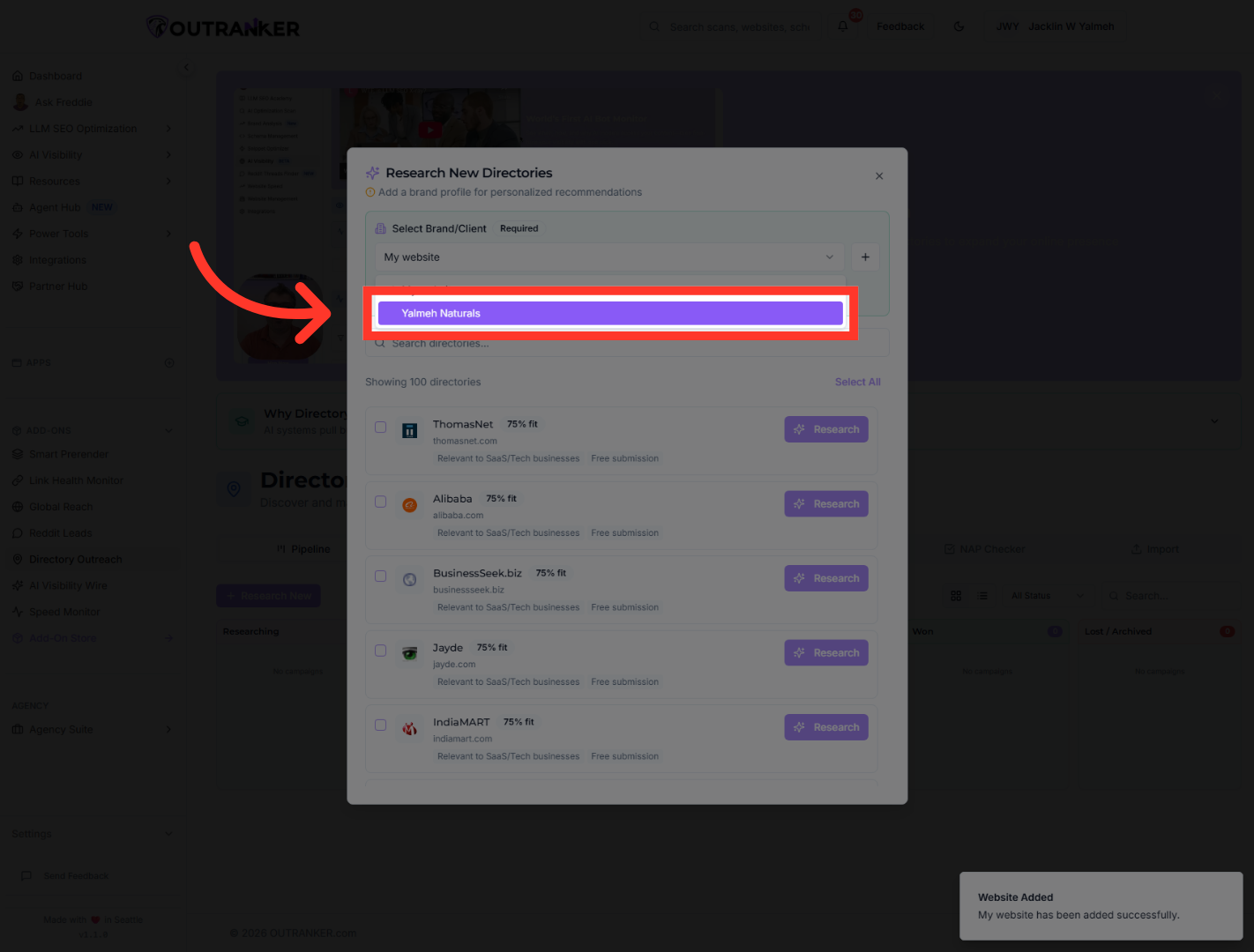Tick the BusinessSeek.biz checkbox
The height and width of the screenshot is (952, 1254).
click(x=381, y=576)
